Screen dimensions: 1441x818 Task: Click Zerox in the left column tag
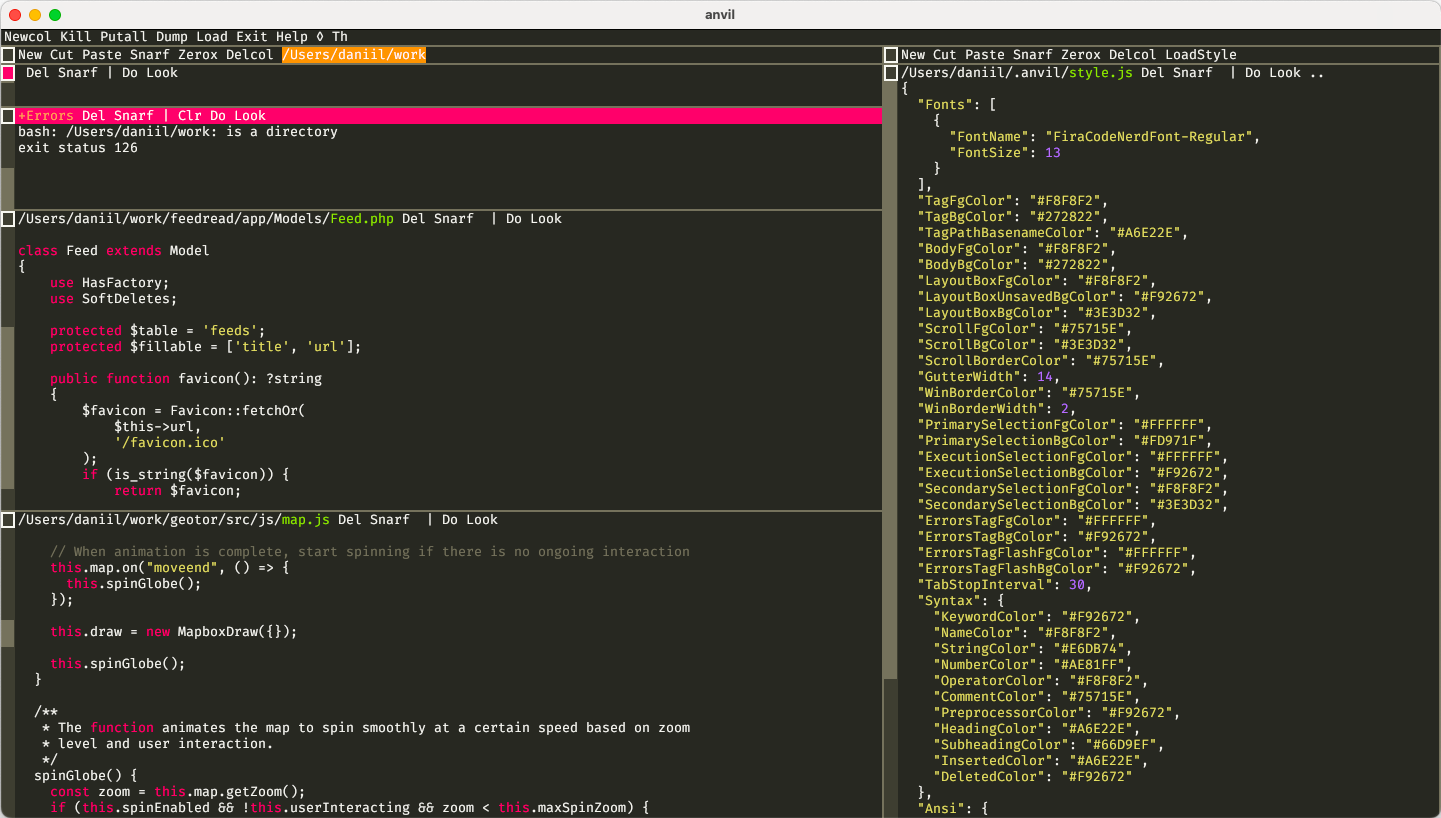(x=198, y=55)
